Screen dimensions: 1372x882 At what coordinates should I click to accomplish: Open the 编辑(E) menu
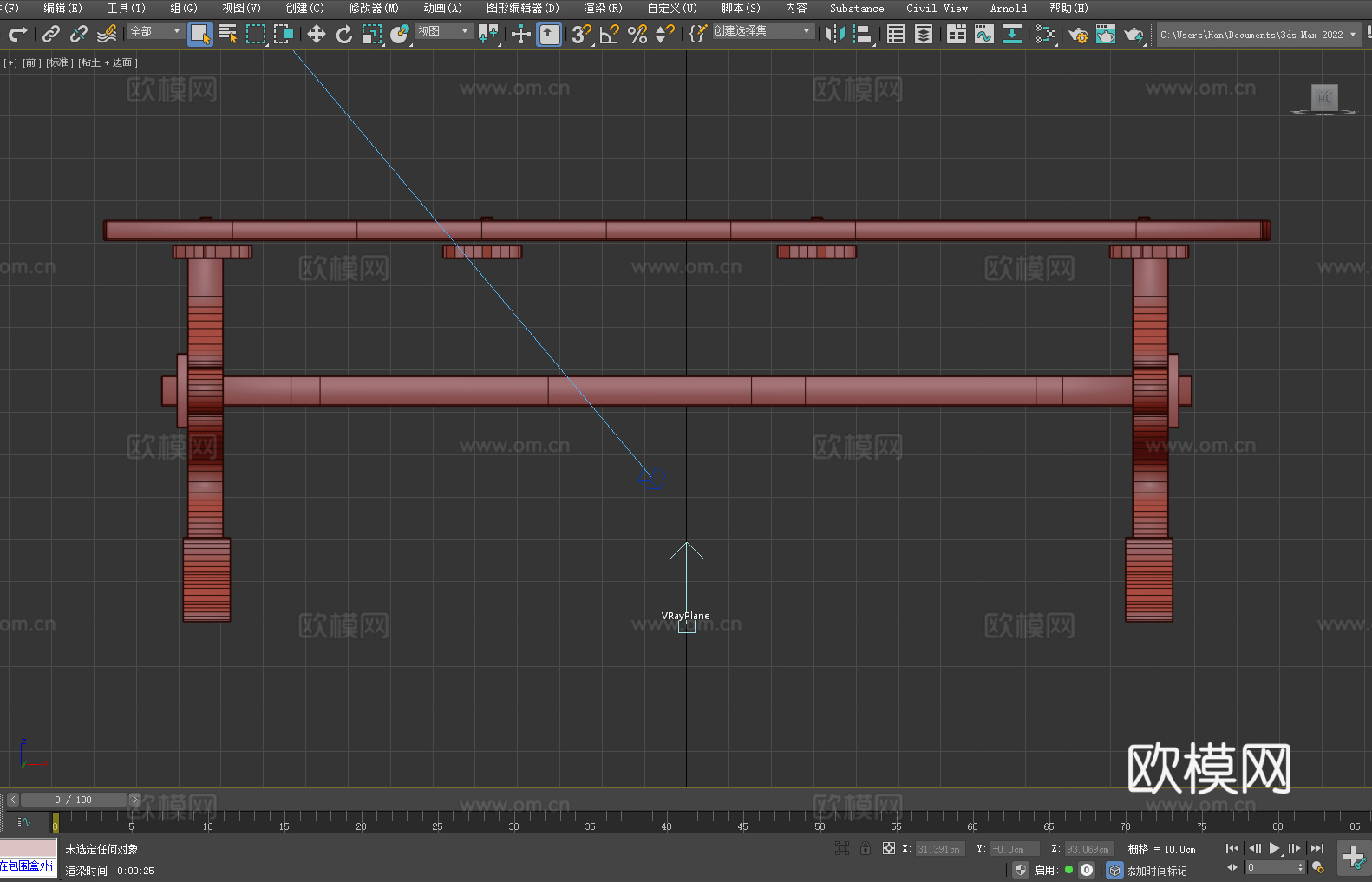point(62,8)
